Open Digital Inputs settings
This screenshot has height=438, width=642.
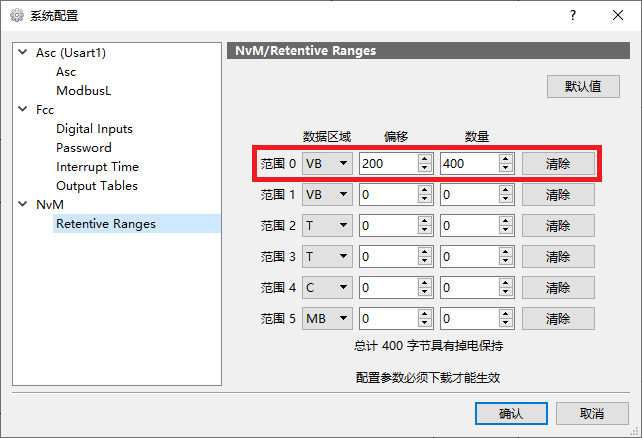click(94, 129)
